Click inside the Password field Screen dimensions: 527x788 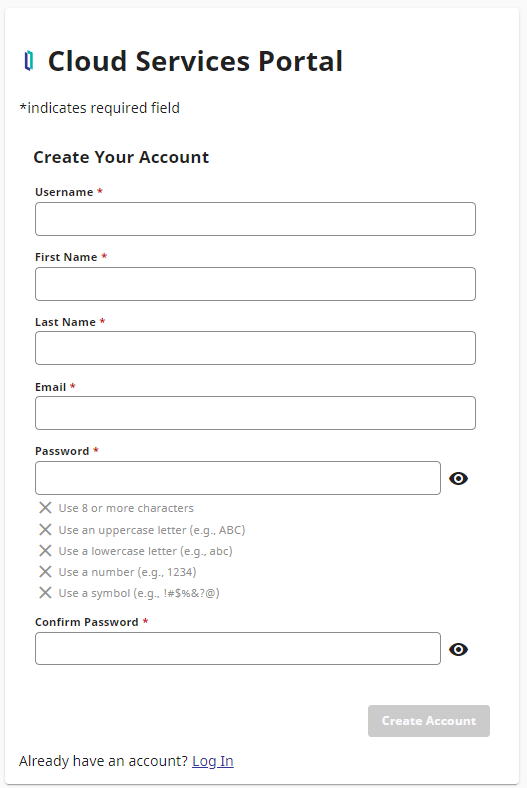(x=238, y=478)
